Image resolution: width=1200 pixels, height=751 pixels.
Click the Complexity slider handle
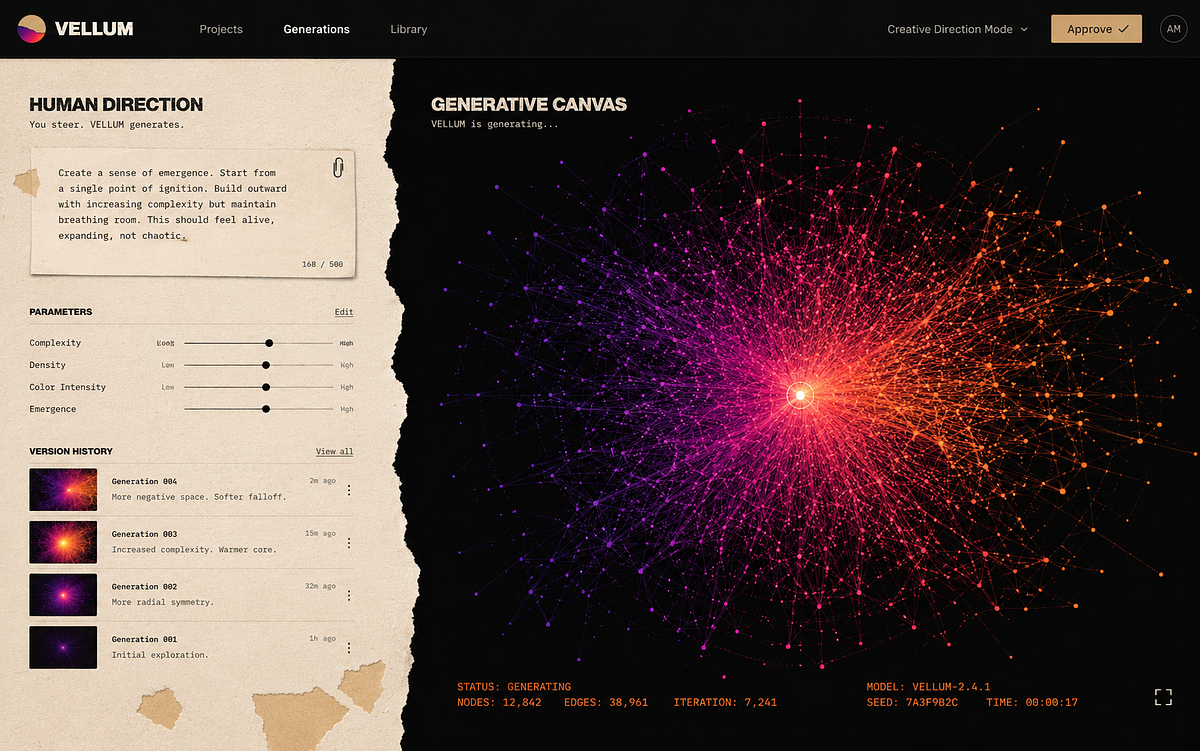point(269,343)
